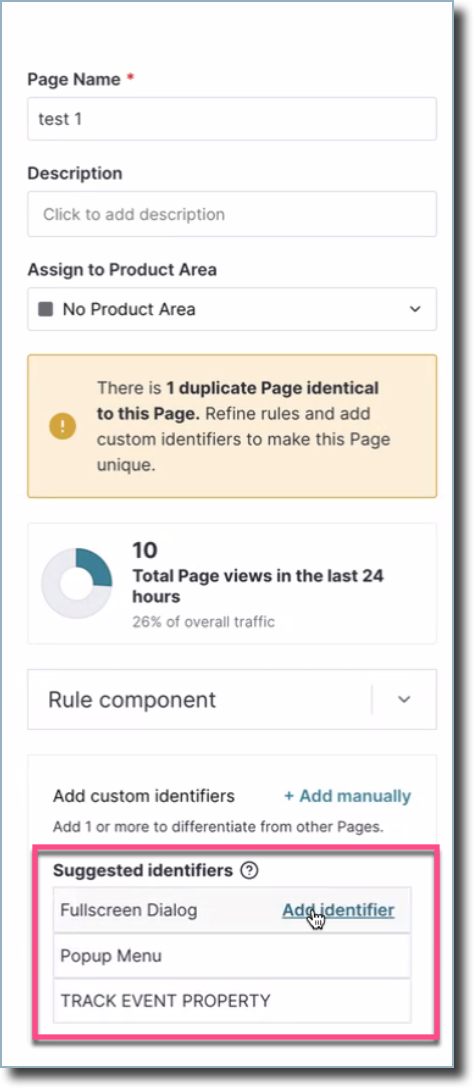Click the duplicate Page warning banner
Image resolution: width=474 pixels, height=1088 pixels.
coord(232,426)
